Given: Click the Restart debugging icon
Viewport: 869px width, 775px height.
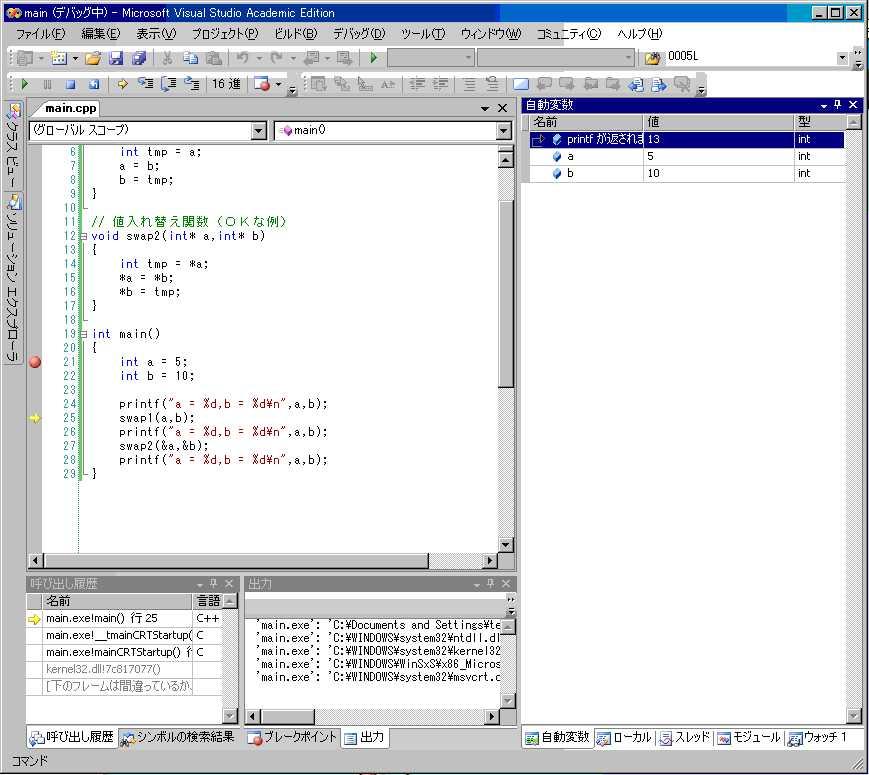Looking at the screenshot, I should [x=94, y=84].
